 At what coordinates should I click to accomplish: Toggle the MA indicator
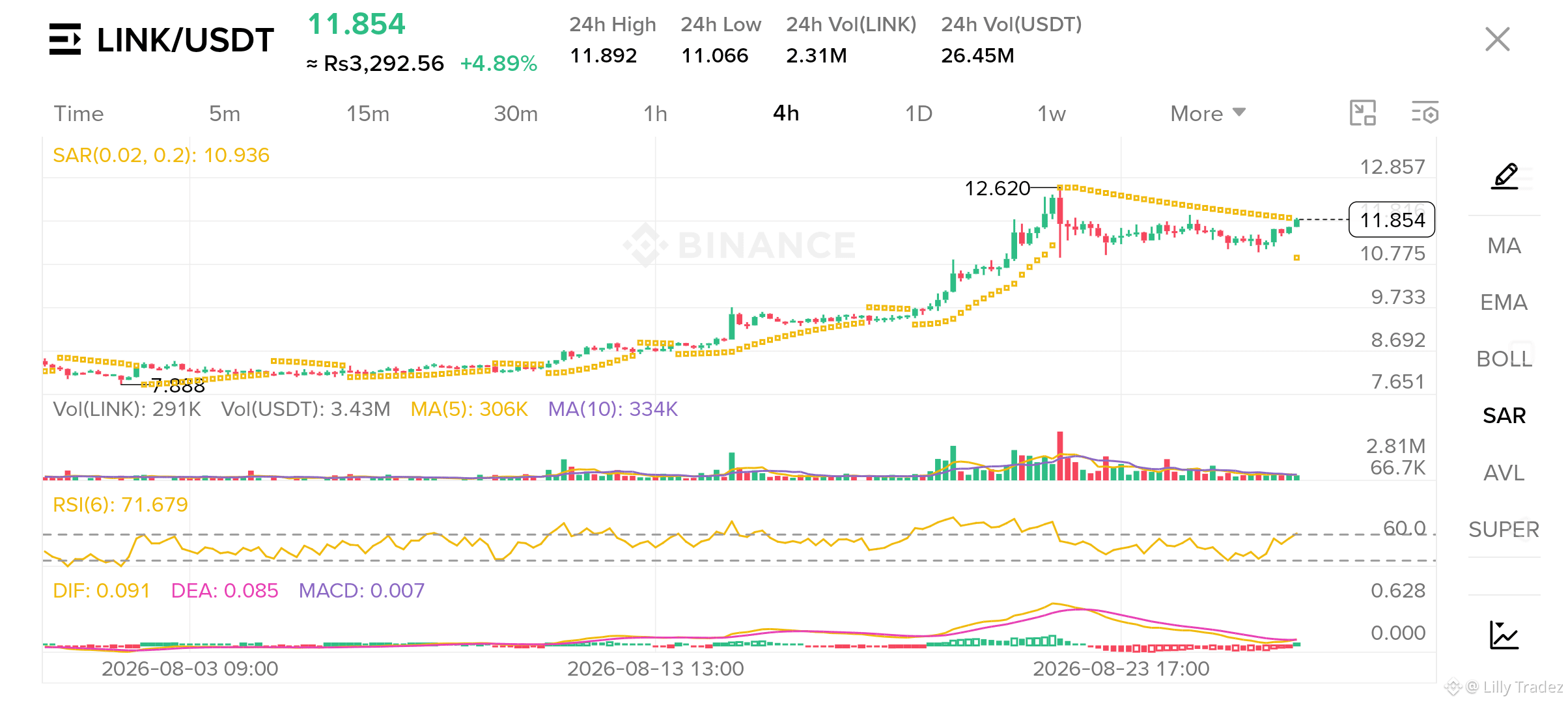(1504, 245)
